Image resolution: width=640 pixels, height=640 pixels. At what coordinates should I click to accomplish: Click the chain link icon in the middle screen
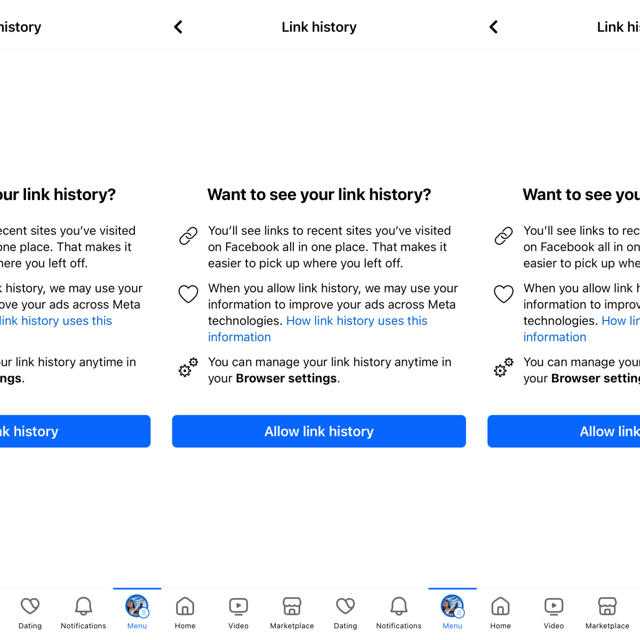(x=188, y=236)
